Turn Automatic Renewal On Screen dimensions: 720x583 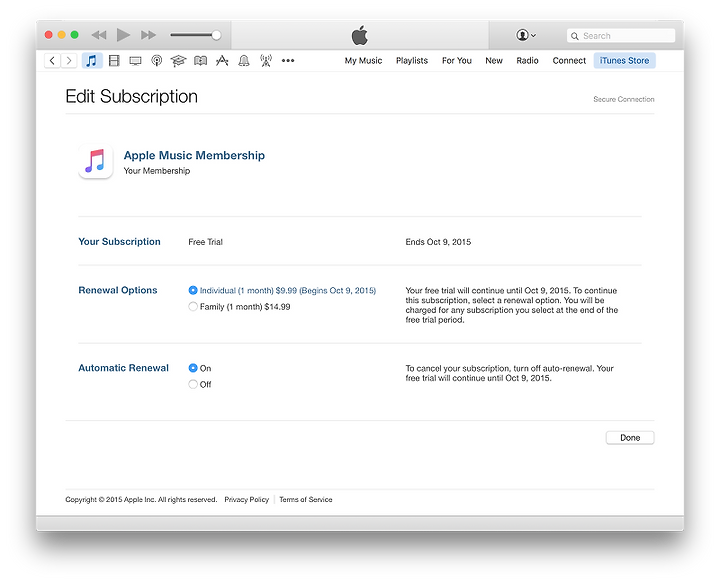[193, 368]
